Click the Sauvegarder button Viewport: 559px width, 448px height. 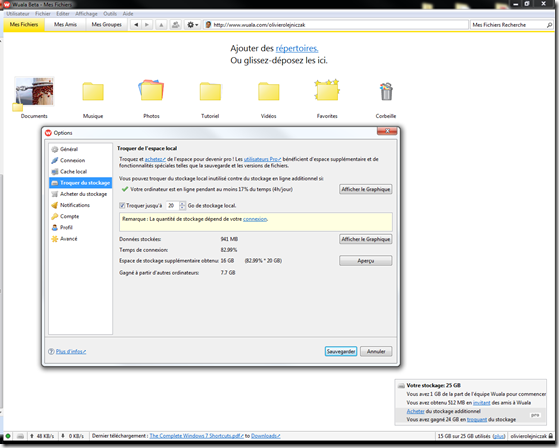341,351
